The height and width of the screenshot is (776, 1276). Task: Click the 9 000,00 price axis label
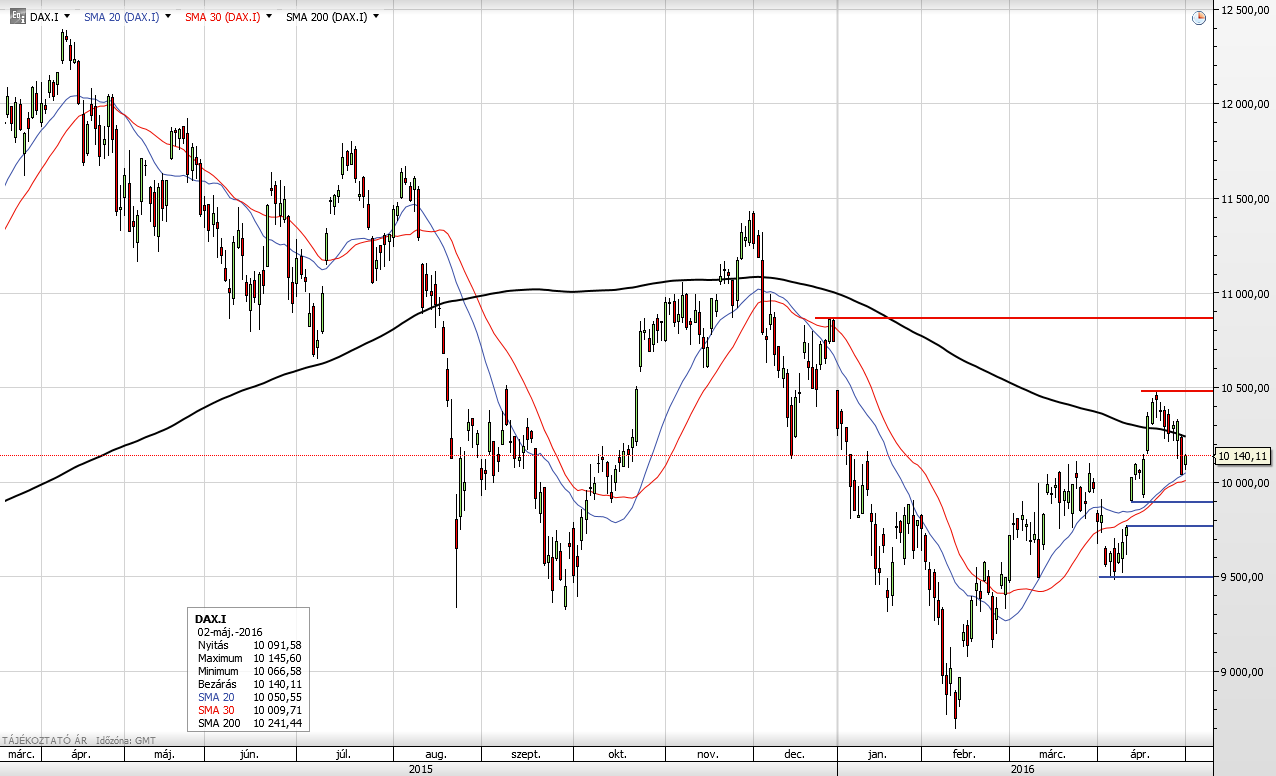coord(1244,673)
